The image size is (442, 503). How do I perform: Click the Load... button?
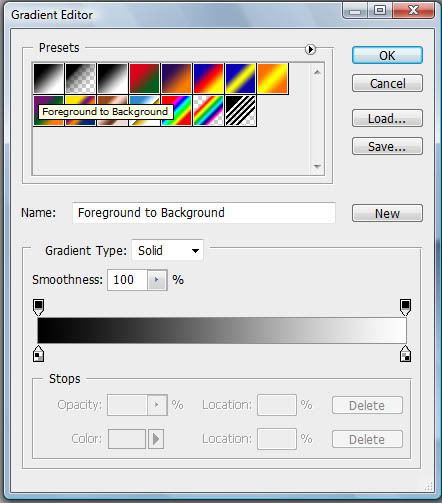387,118
